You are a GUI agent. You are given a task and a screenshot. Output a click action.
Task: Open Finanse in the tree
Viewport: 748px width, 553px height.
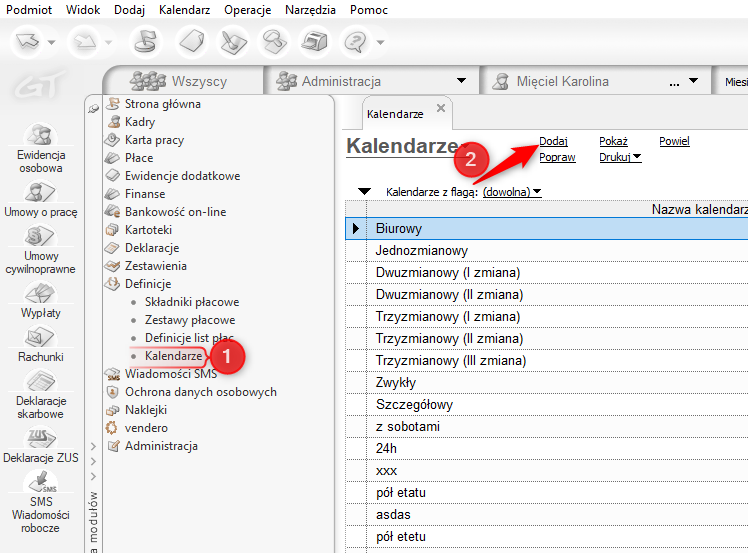[145, 194]
